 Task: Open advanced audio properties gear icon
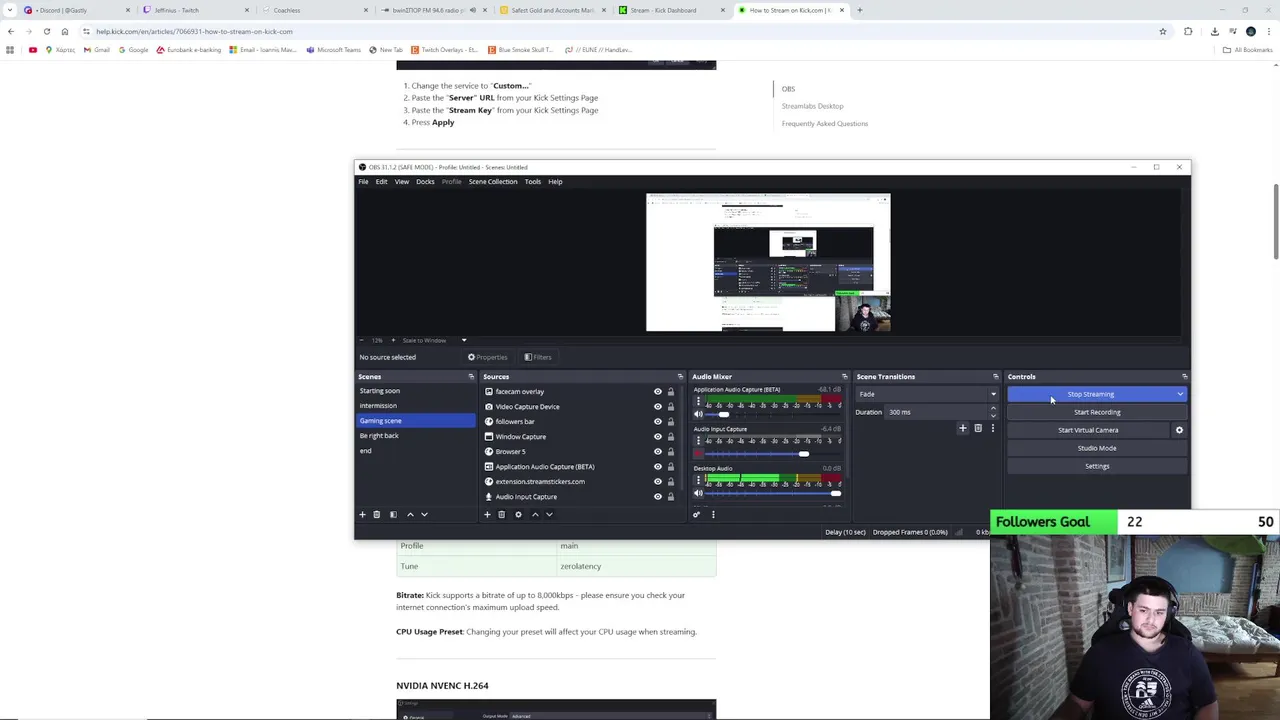696,514
